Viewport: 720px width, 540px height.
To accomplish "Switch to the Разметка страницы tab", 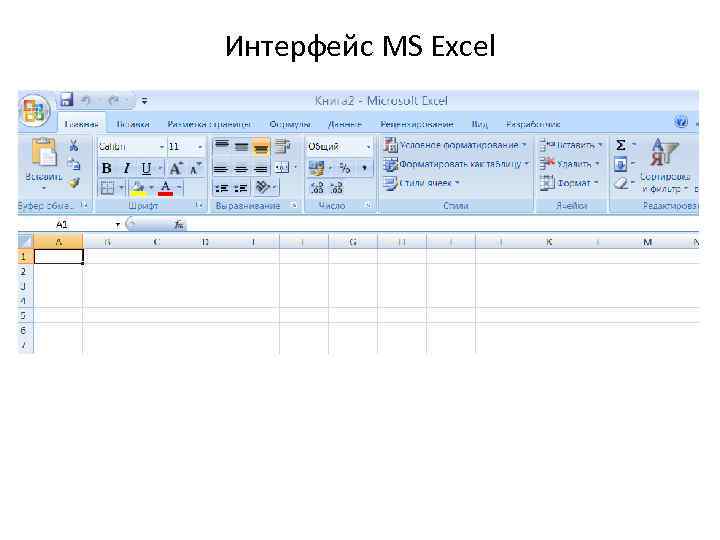I will click(x=209, y=124).
